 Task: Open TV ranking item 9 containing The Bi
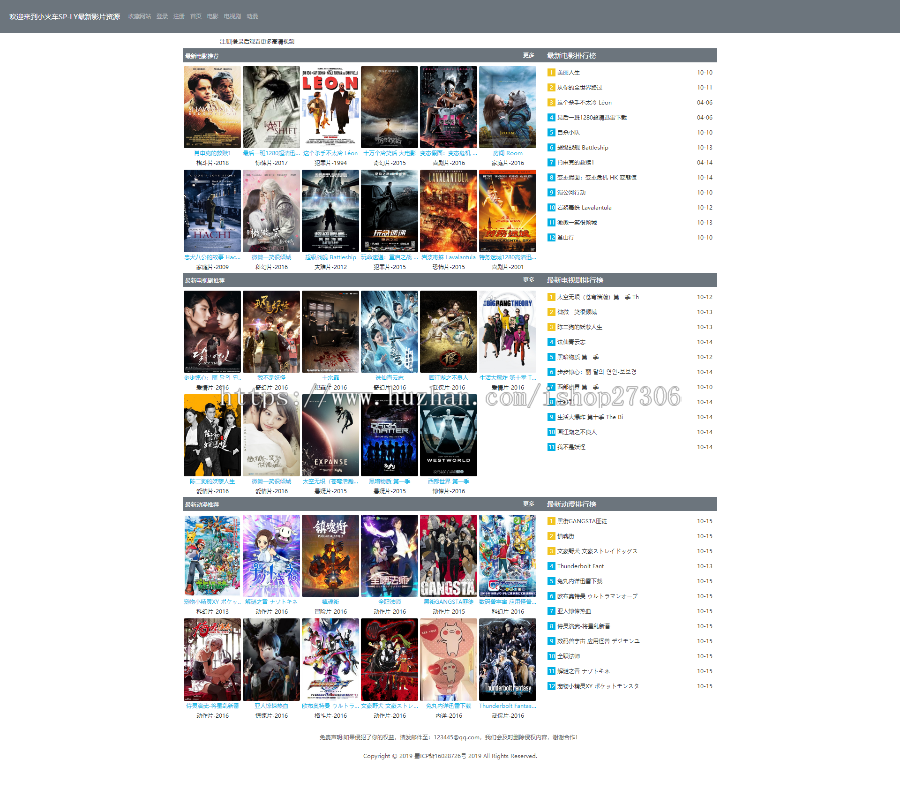pyautogui.click(x=590, y=417)
